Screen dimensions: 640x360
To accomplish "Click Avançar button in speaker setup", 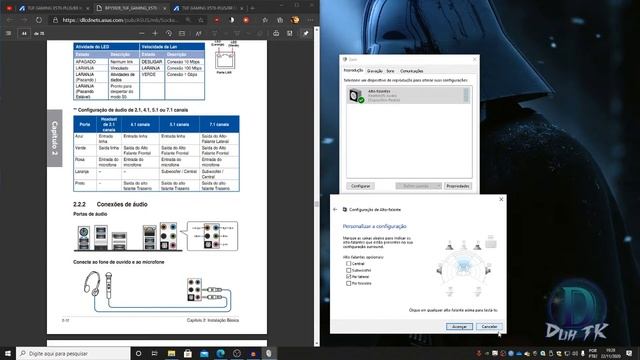I will click(459, 327).
